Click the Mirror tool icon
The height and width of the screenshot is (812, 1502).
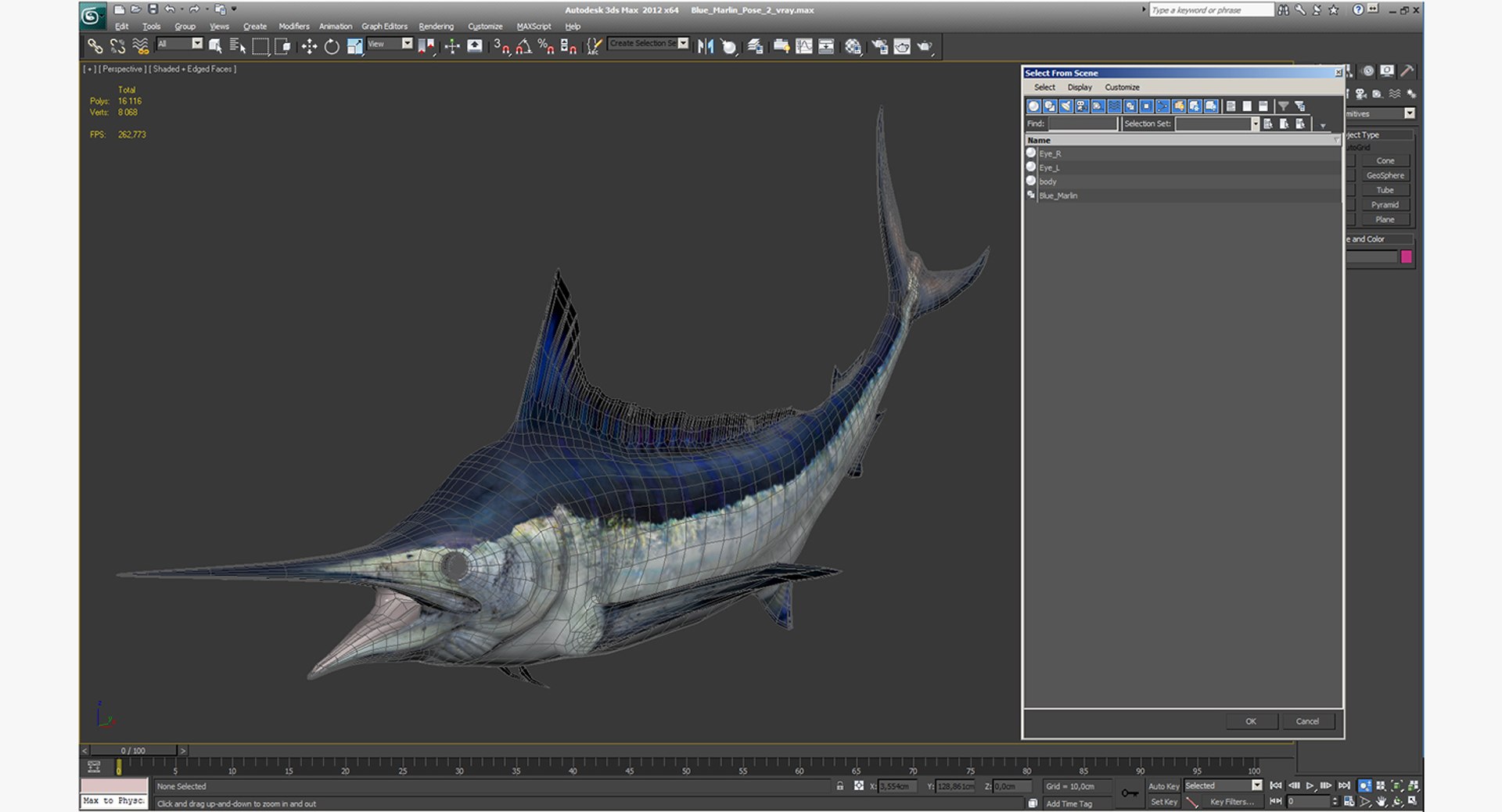point(706,46)
